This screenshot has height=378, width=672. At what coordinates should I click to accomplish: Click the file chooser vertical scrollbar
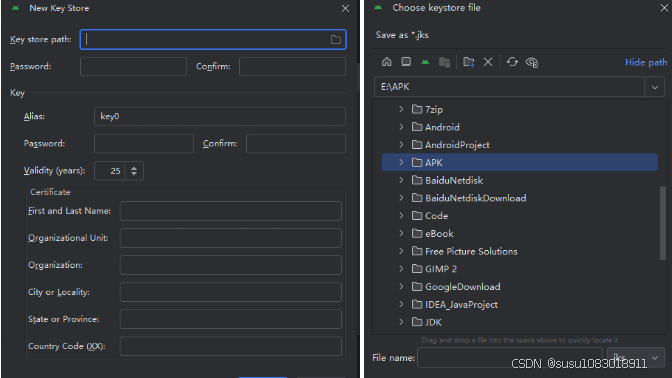pyautogui.click(x=663, y=223)
